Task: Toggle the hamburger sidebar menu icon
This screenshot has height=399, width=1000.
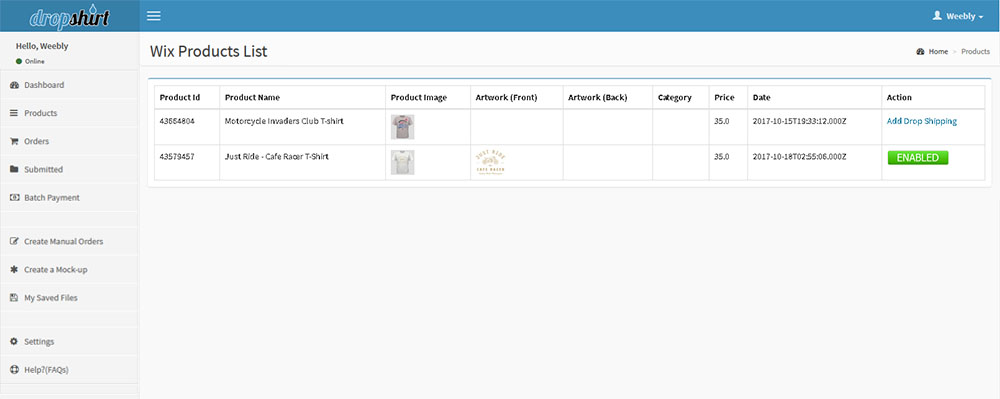Action: click(154, 16)
